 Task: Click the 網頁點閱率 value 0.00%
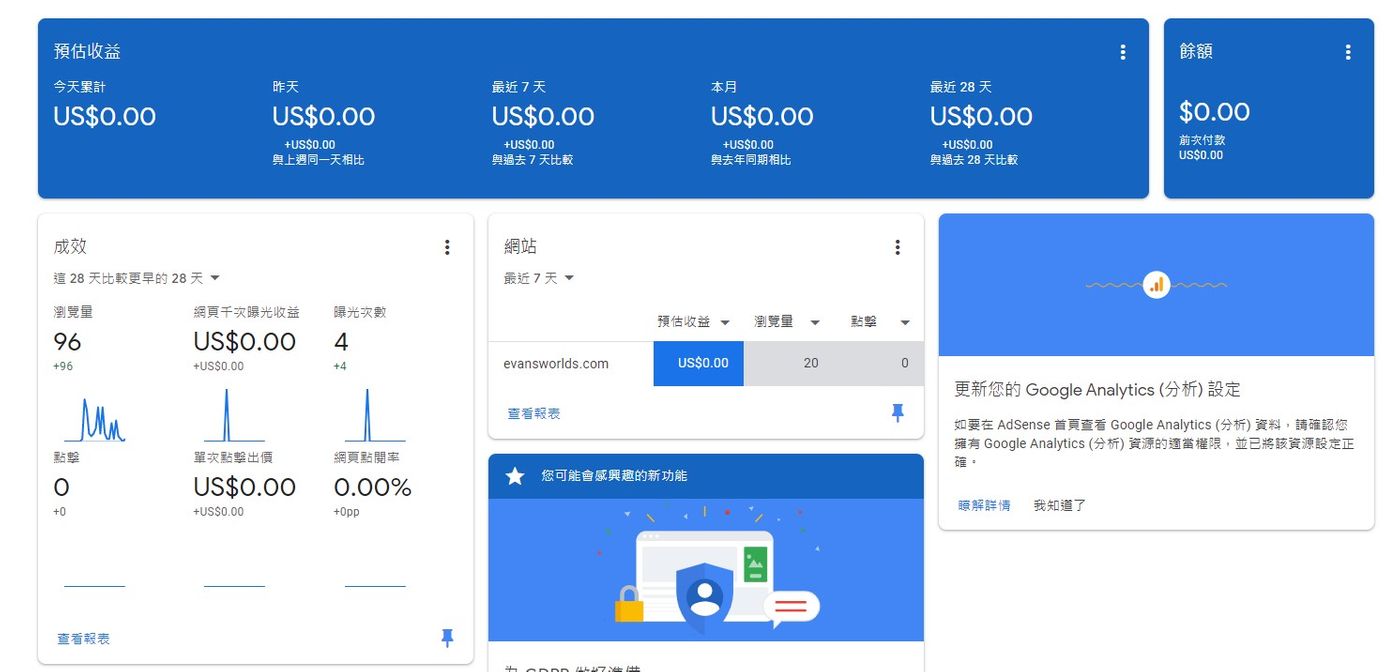tap(373, 488)
